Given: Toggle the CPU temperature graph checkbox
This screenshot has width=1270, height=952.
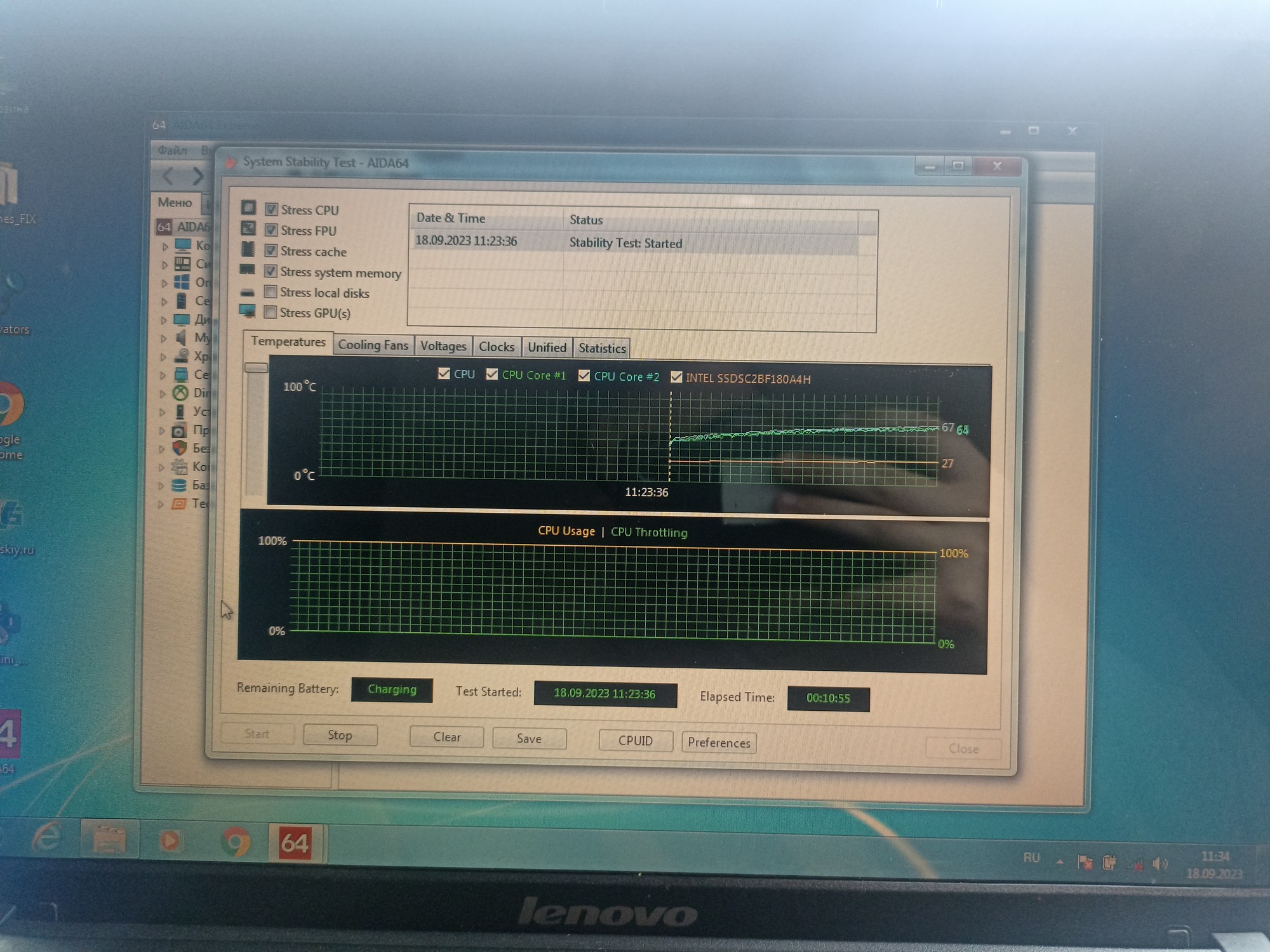Looking at the screenshot, I should (x=444, y=374).
